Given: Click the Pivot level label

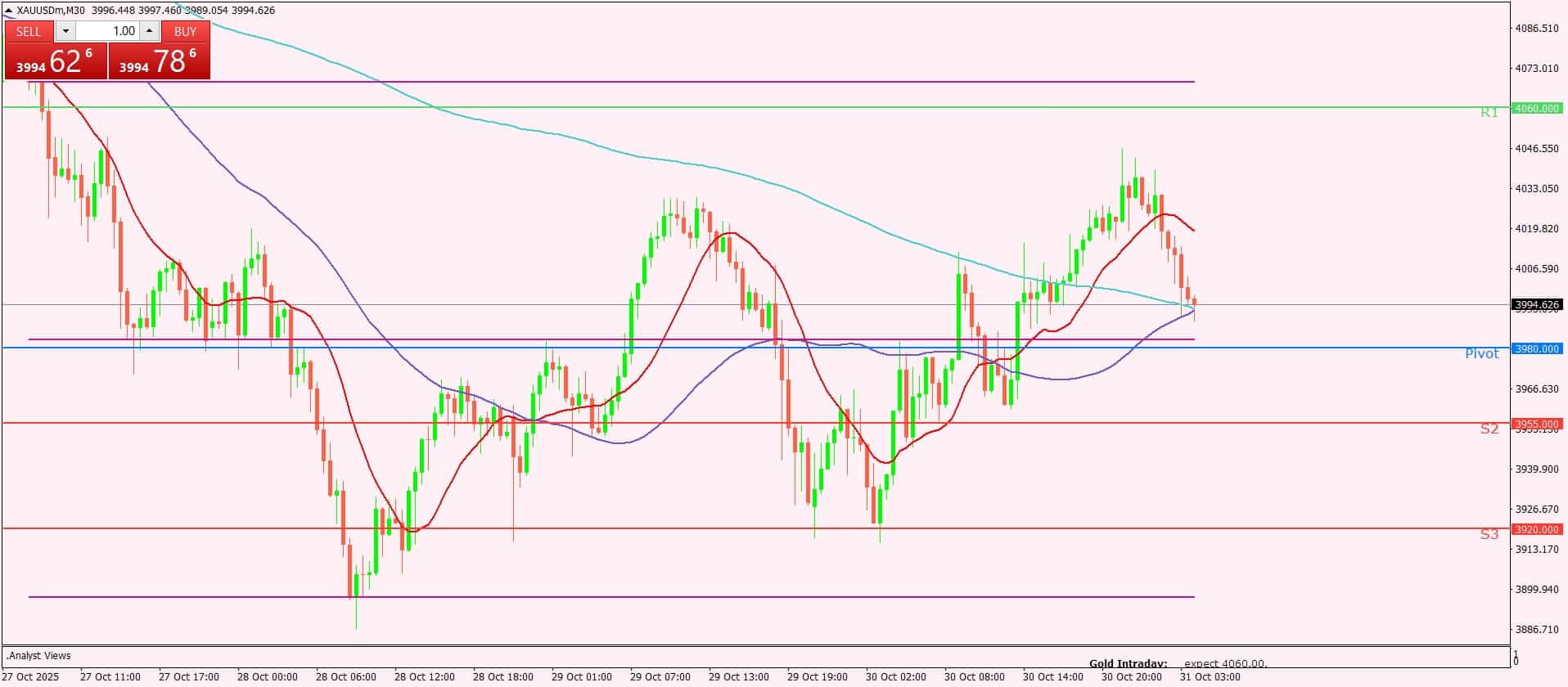Looking at the screenshot, I should [x=1482, y=353].
